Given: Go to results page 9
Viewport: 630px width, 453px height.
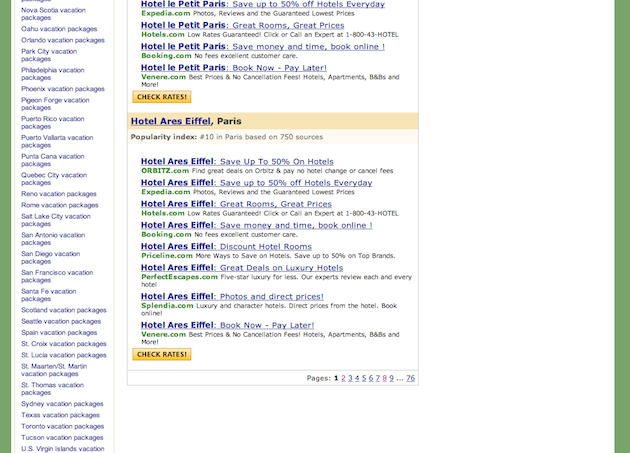Looking at the screenshot, I should click(x=391, y=378).
